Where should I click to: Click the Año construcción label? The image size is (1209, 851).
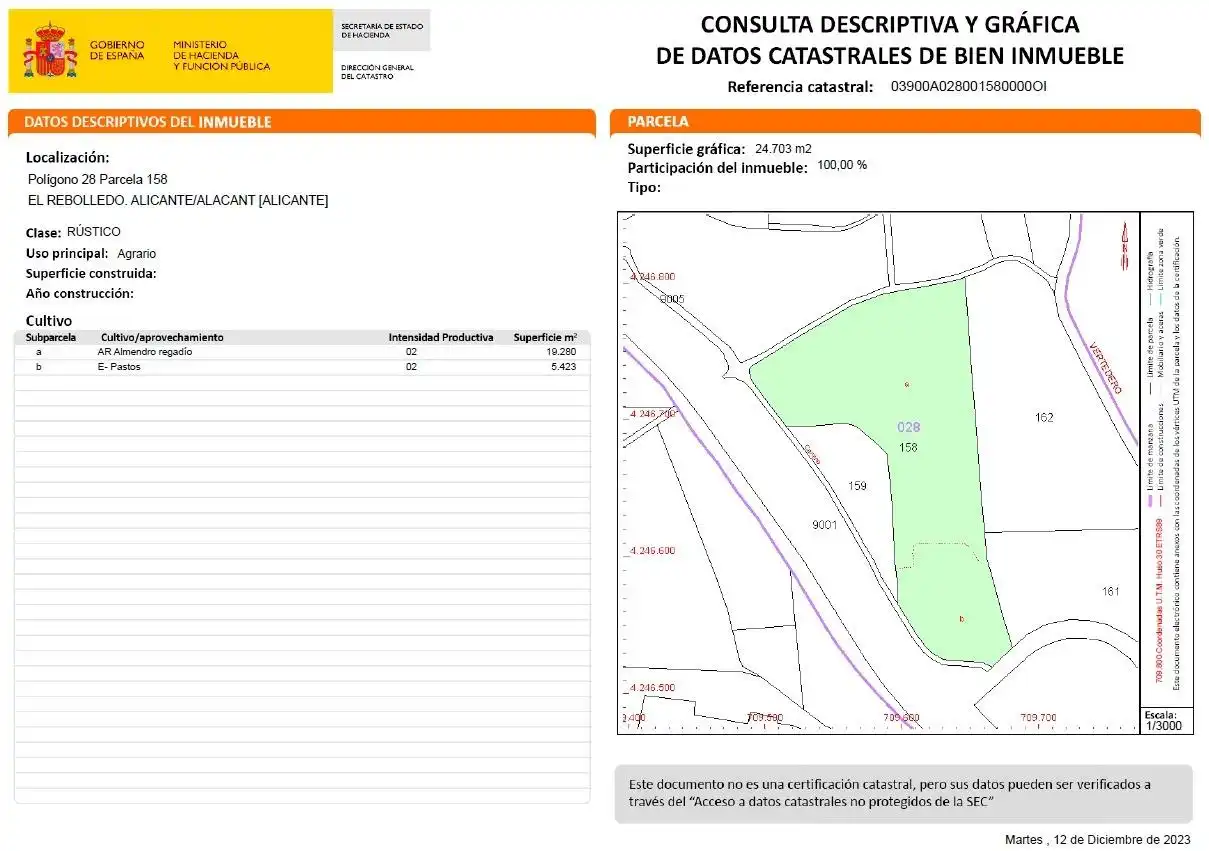[x=80, y=294]
